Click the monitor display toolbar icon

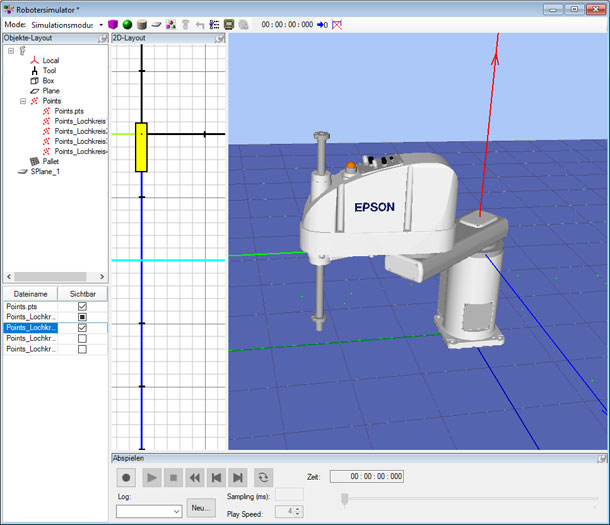pos(229,23)
